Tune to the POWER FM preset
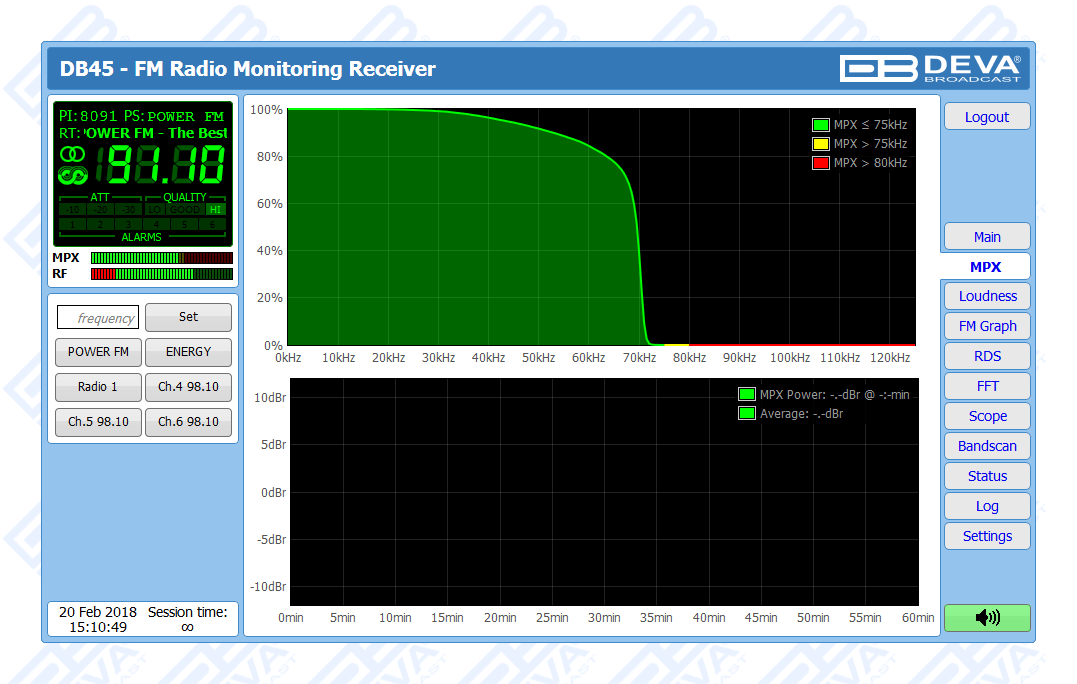Screen dimensions: 1077x684 pos(98,352)
